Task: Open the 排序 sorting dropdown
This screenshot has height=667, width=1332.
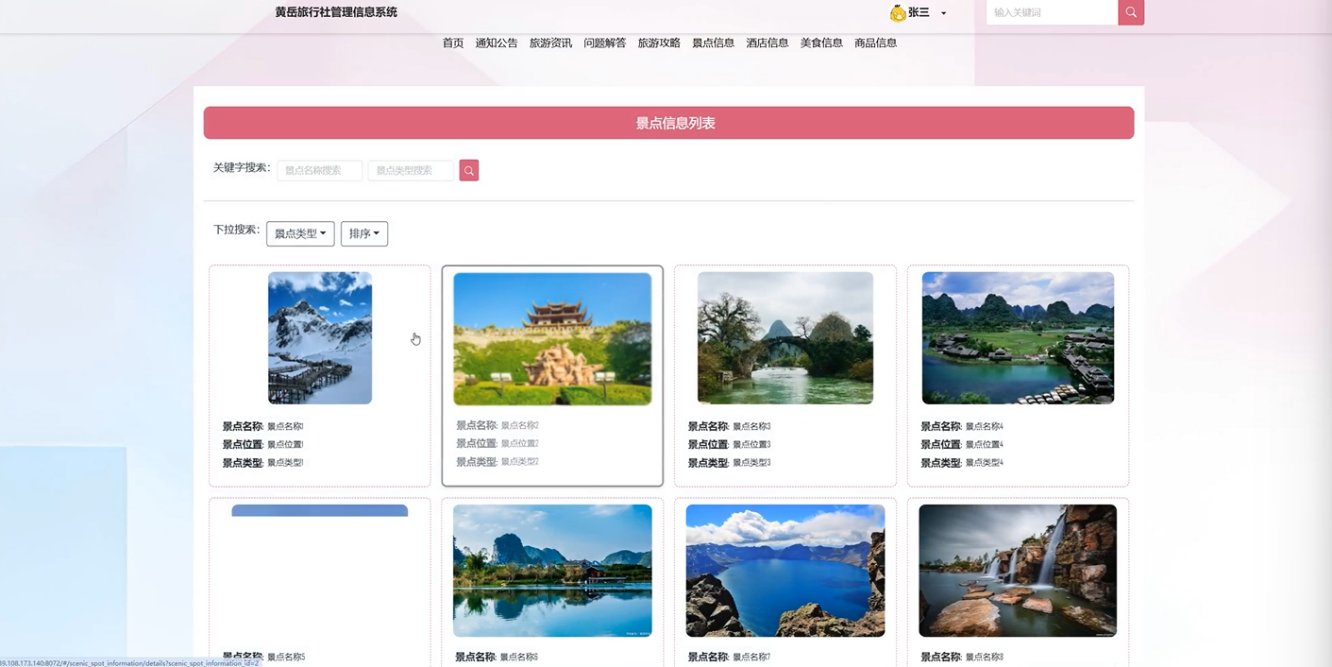Action: [x=364, y=234]
